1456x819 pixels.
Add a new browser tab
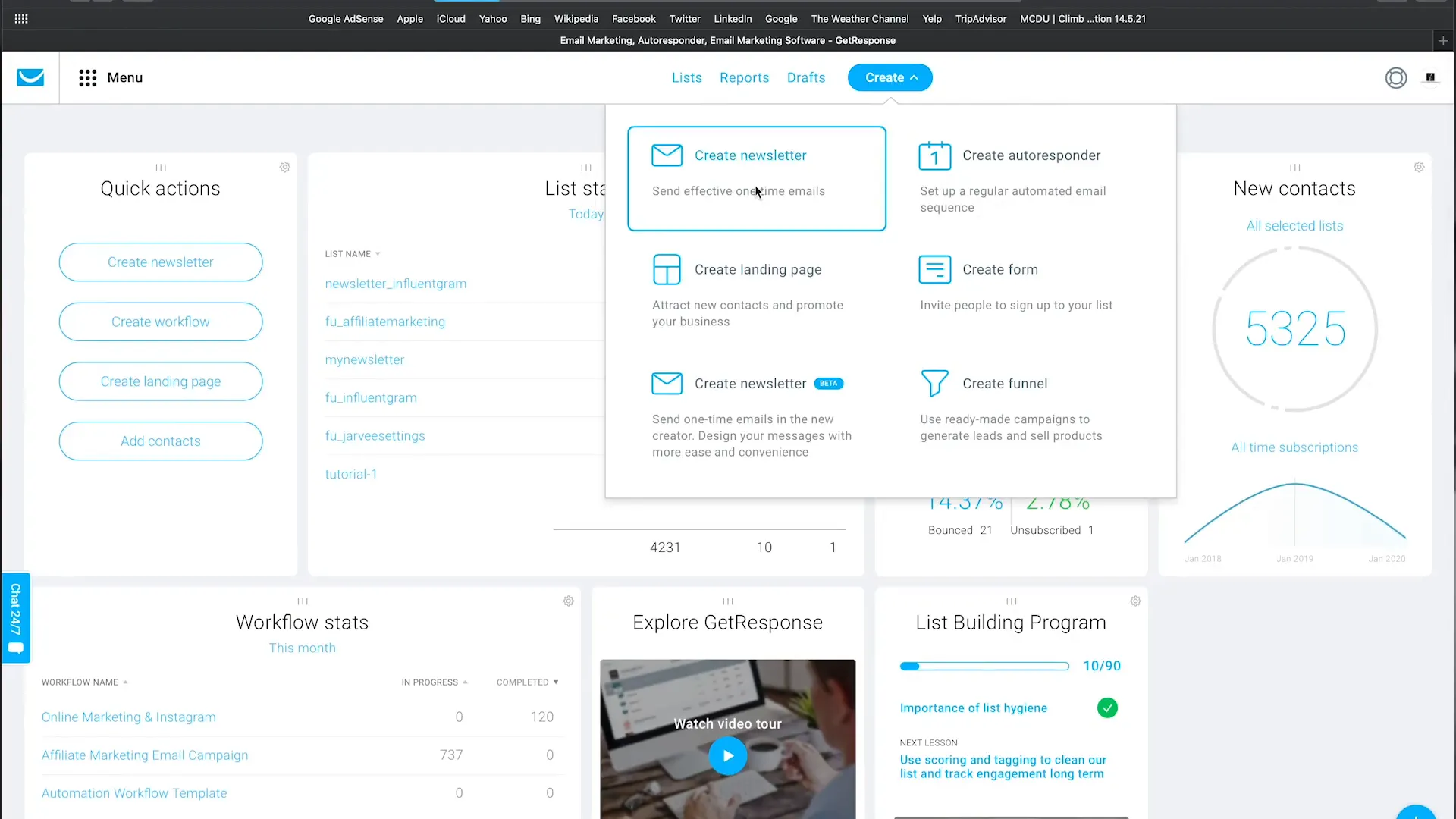pos(1443,40)
